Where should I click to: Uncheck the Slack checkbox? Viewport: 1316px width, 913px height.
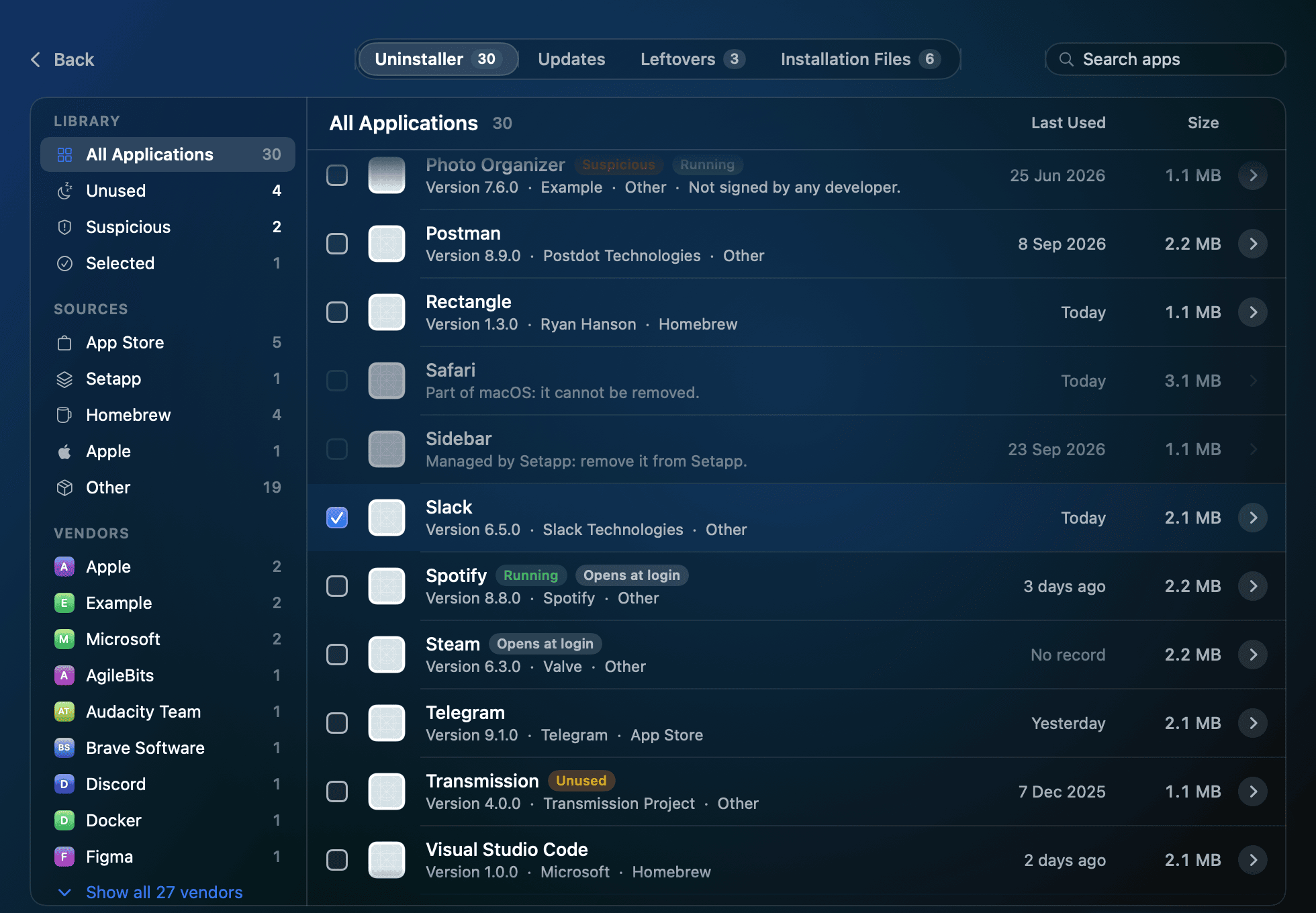point(337,518)
